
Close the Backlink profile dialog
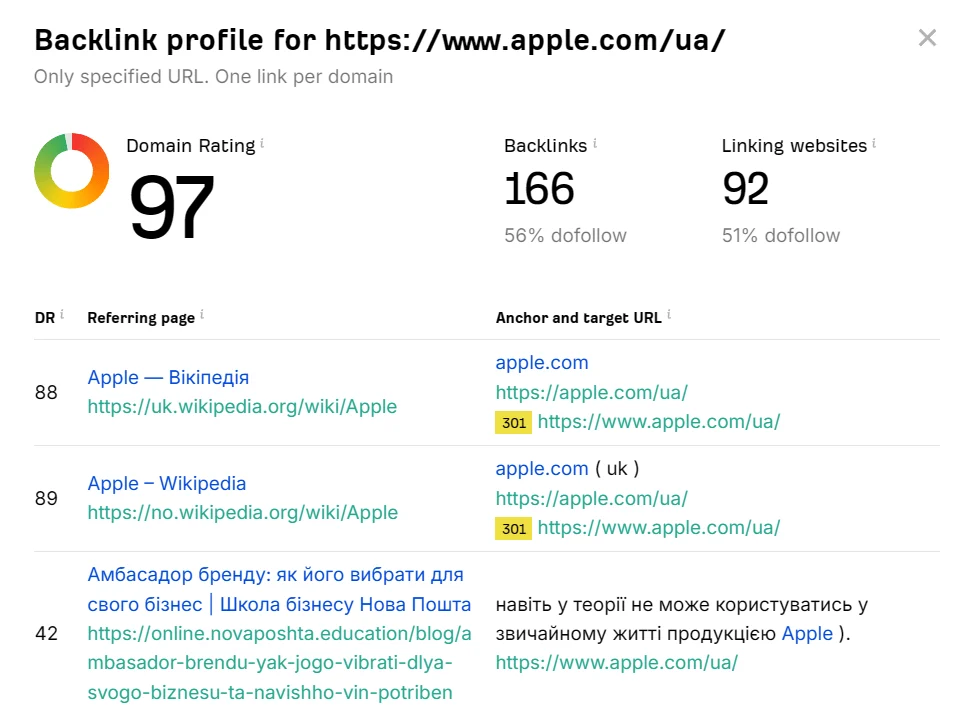pos(927,38)
